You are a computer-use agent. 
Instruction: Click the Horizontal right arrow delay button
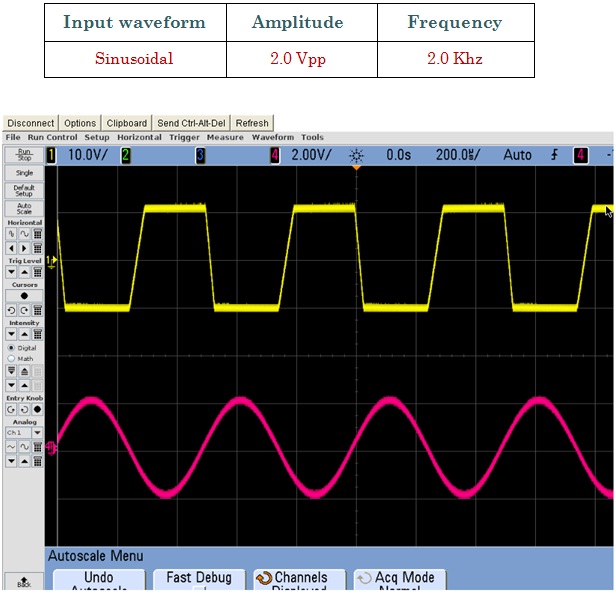pyautogui.click(x=24, y=248)
